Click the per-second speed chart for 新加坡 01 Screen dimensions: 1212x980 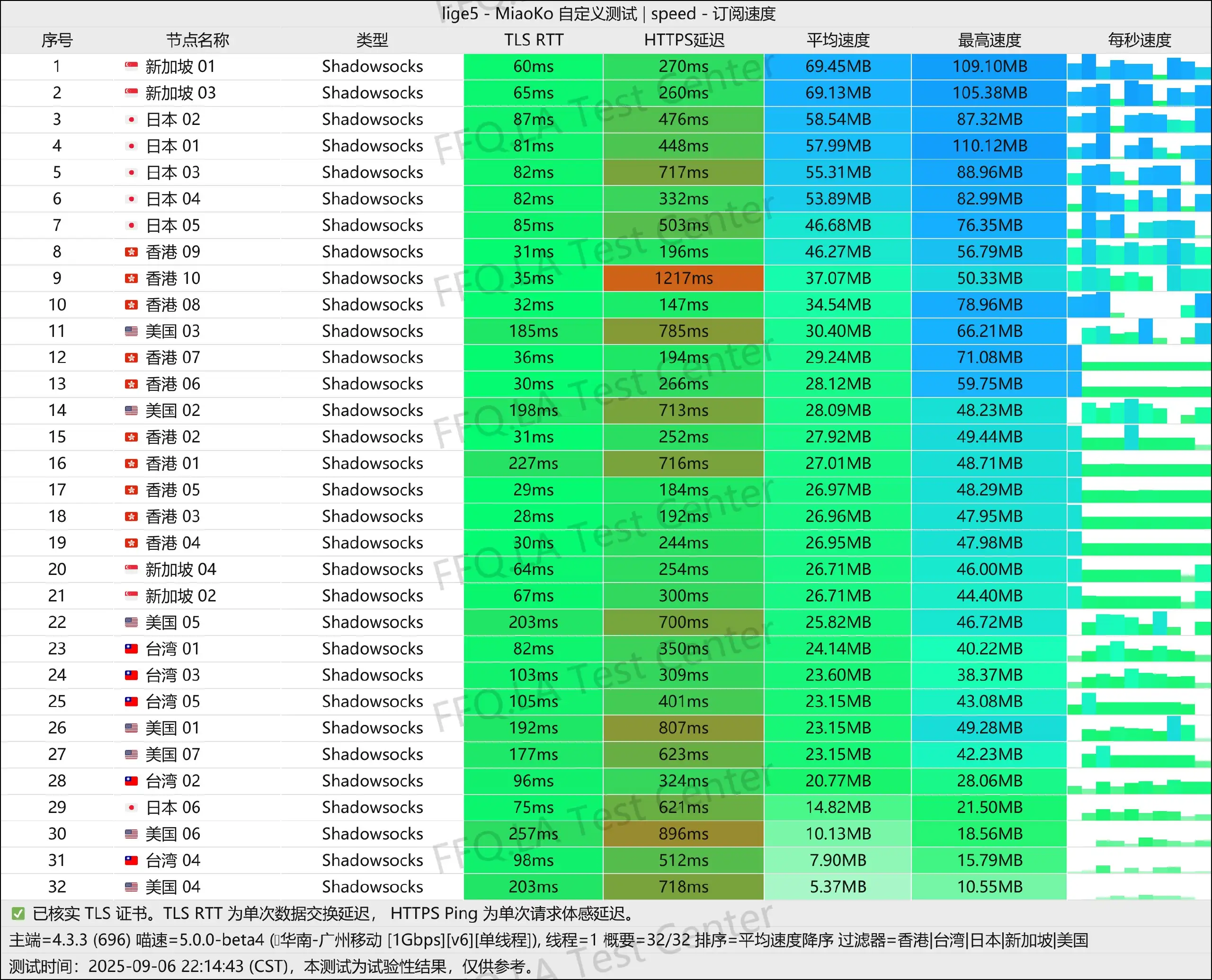tap(1139, 66)
